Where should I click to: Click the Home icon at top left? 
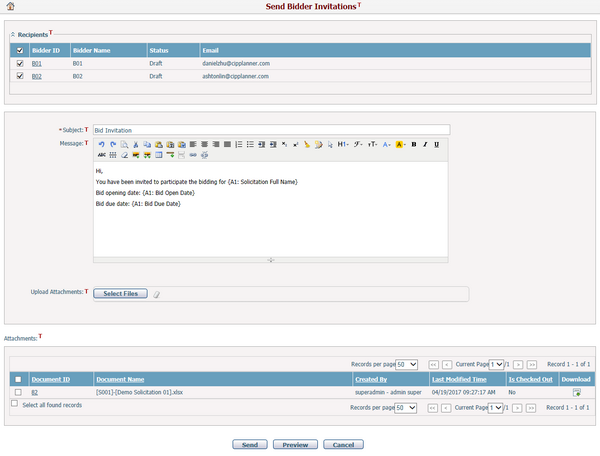coord(11,7)
